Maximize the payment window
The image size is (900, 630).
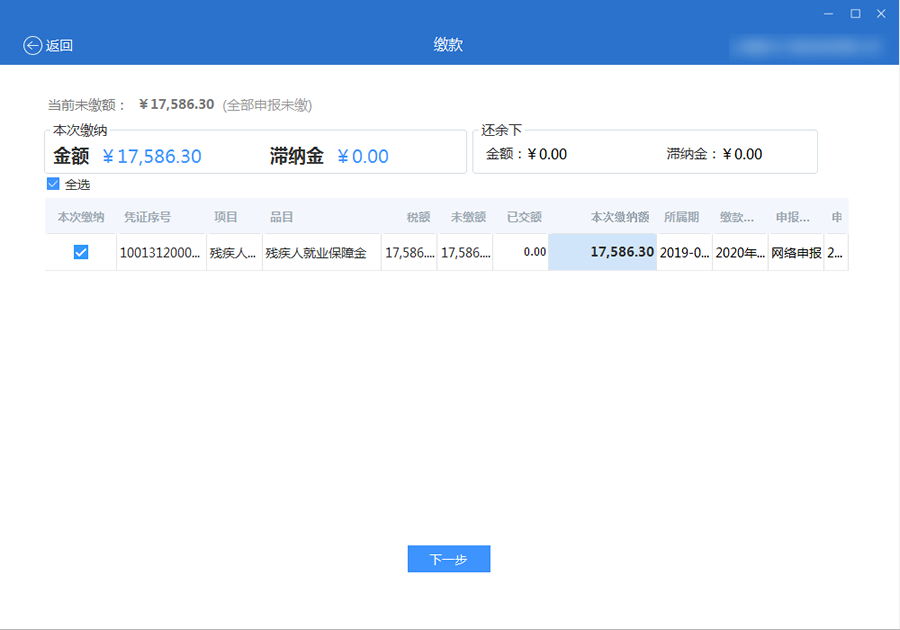(855, 13)
